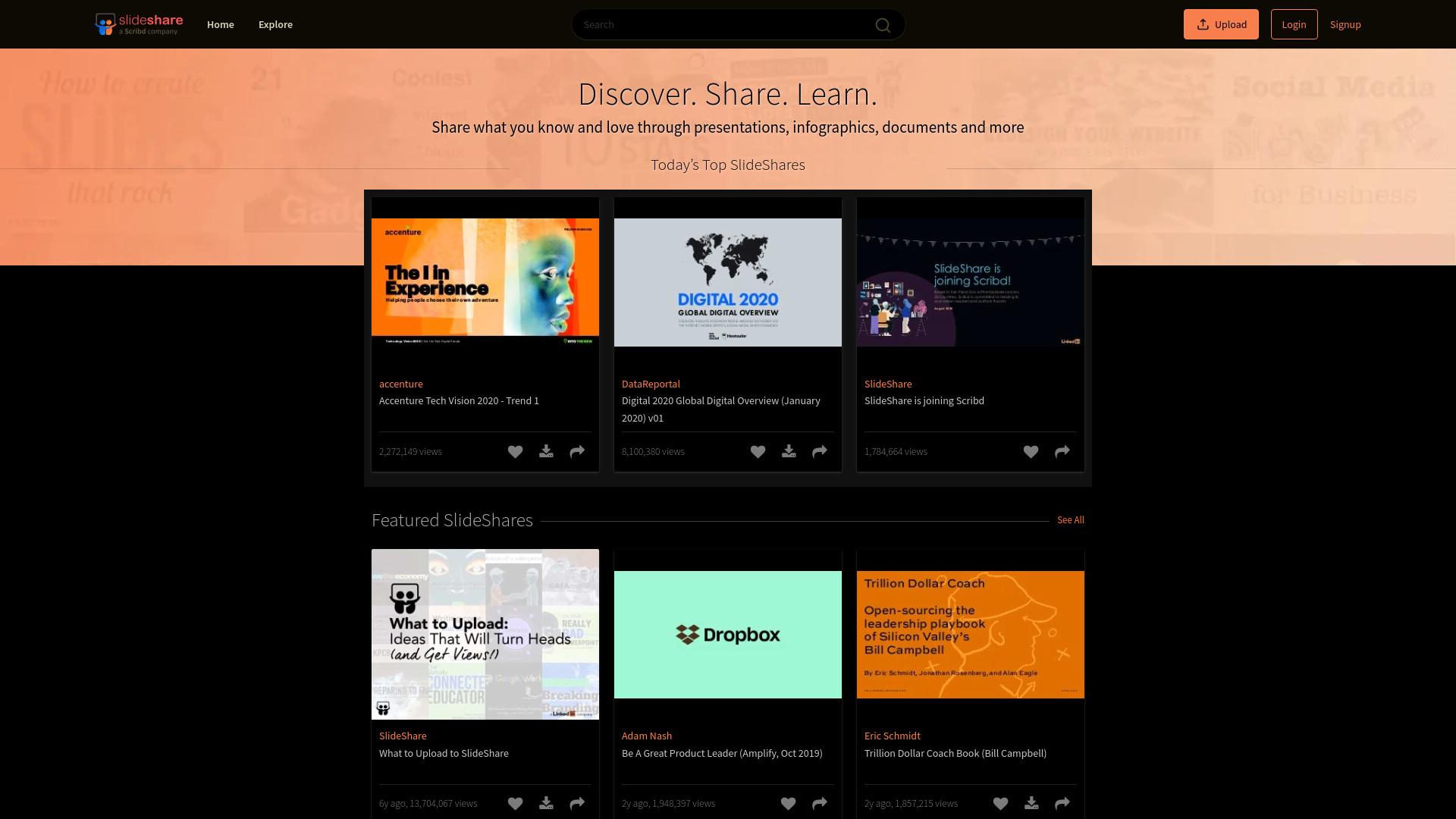
Task: Open the Adam Nash author link
Action: (x=647, y=736)
